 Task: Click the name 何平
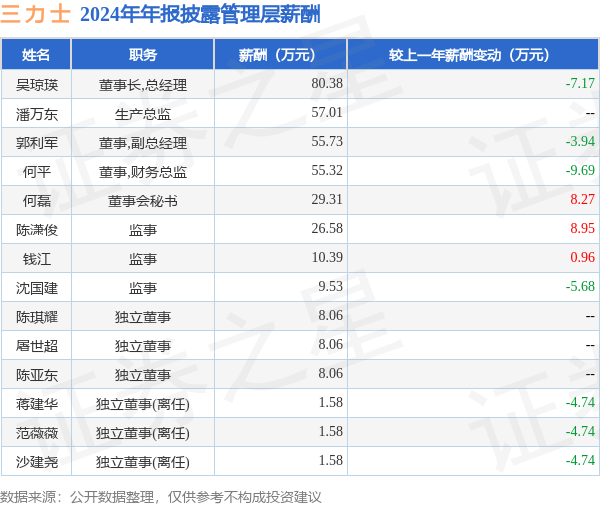(37, 172)
